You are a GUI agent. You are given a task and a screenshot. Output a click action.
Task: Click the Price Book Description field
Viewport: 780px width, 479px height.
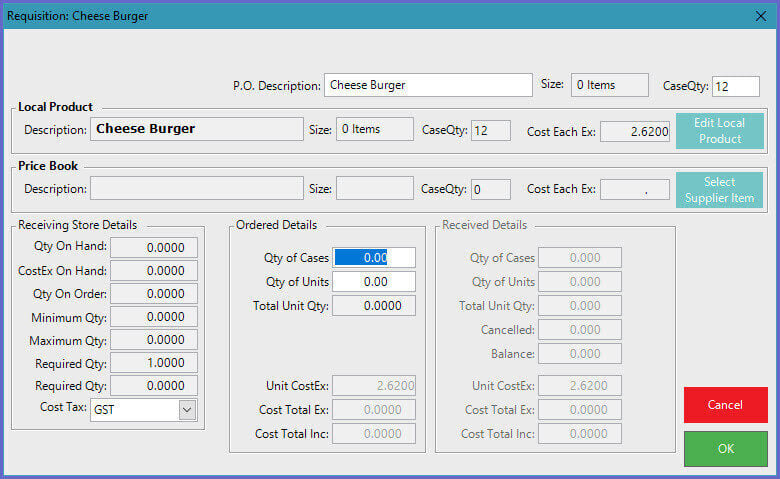(x=197, y=189)
